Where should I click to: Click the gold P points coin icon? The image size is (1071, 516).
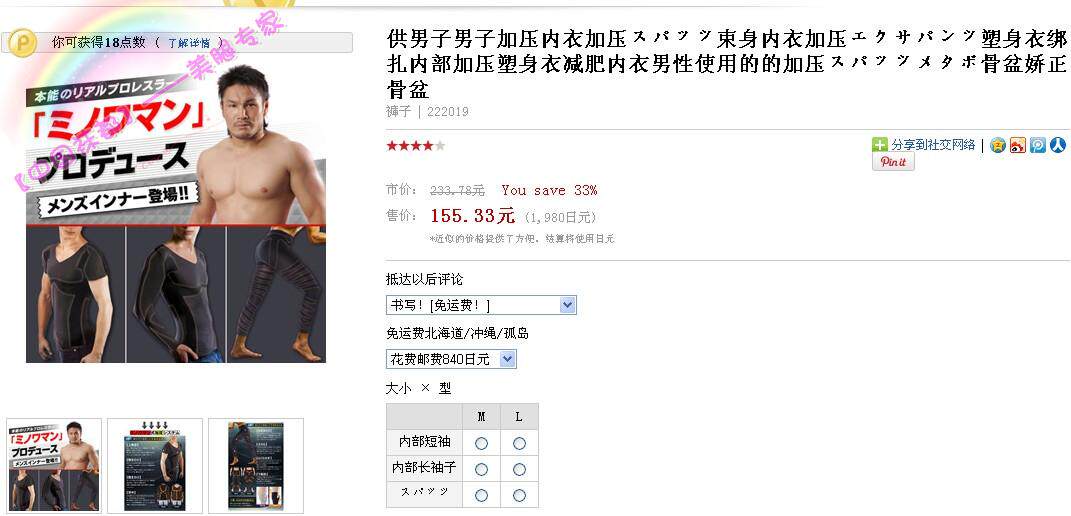point(25,42)
